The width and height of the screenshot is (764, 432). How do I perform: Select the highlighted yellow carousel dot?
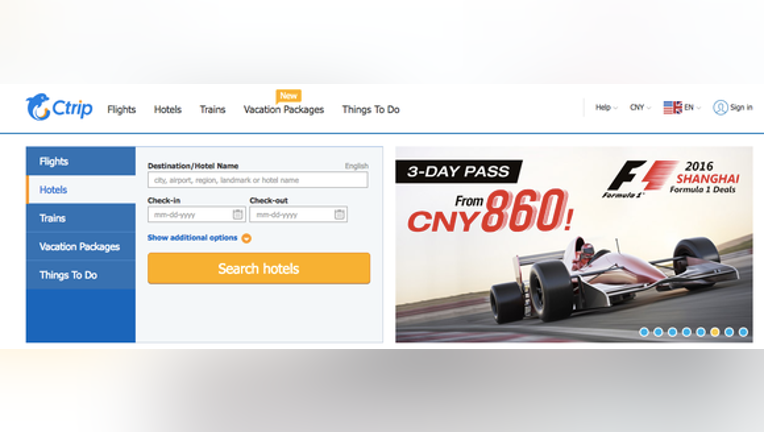tap(715, 332)
